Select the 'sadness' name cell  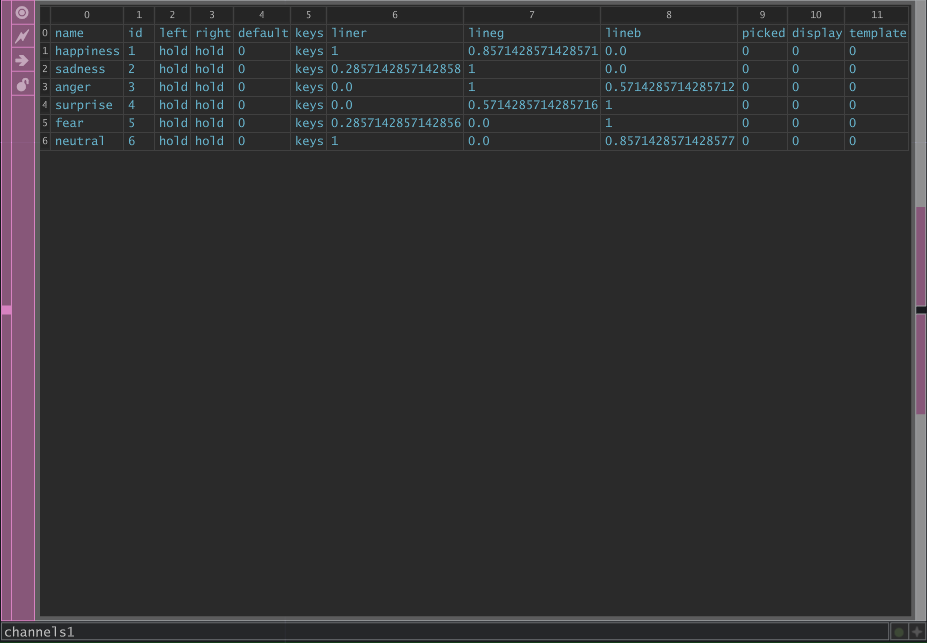point(87,69)
